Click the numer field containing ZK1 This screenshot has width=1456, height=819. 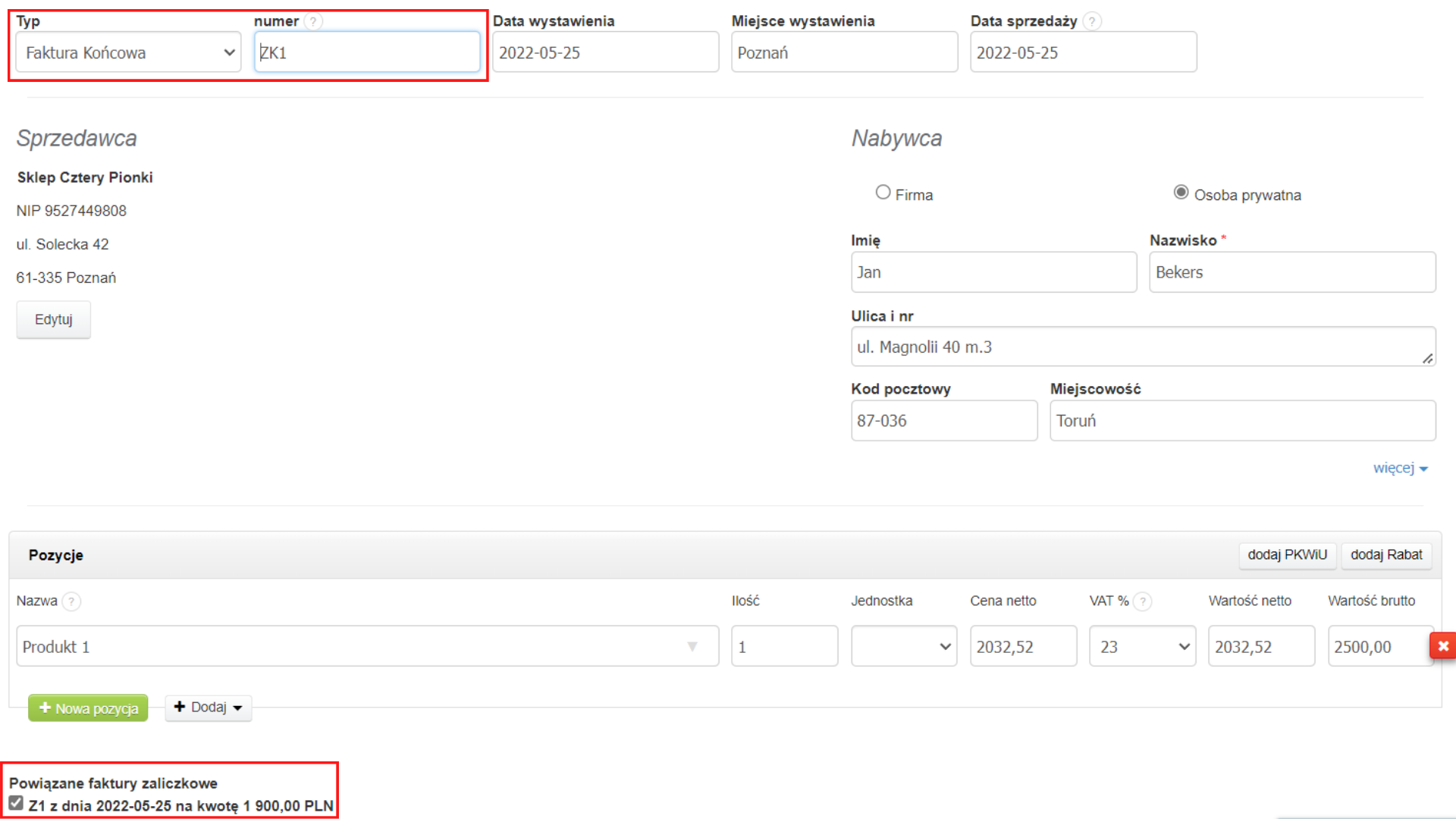click(367, 52)
